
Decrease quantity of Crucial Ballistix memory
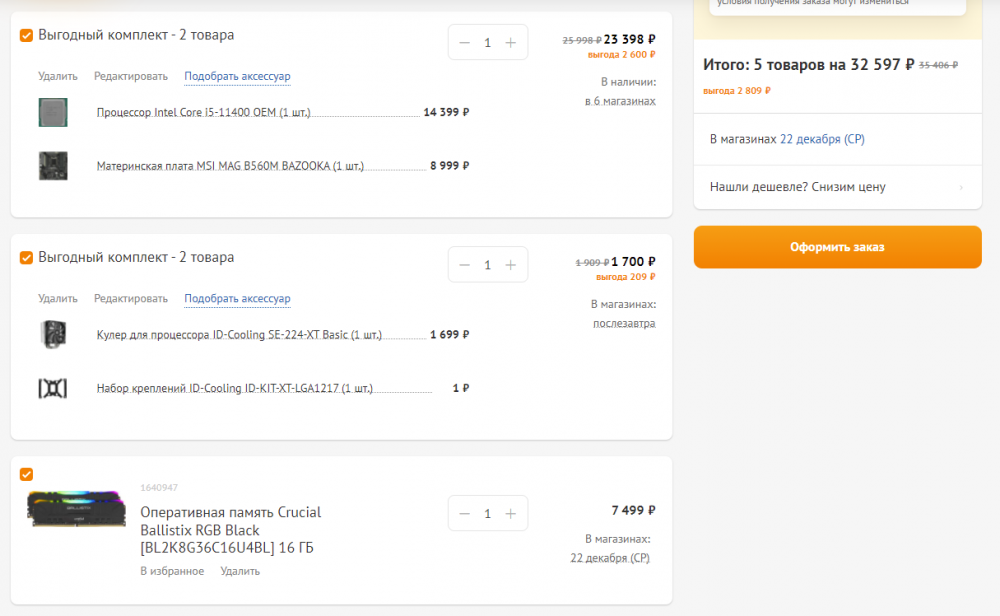464,513
